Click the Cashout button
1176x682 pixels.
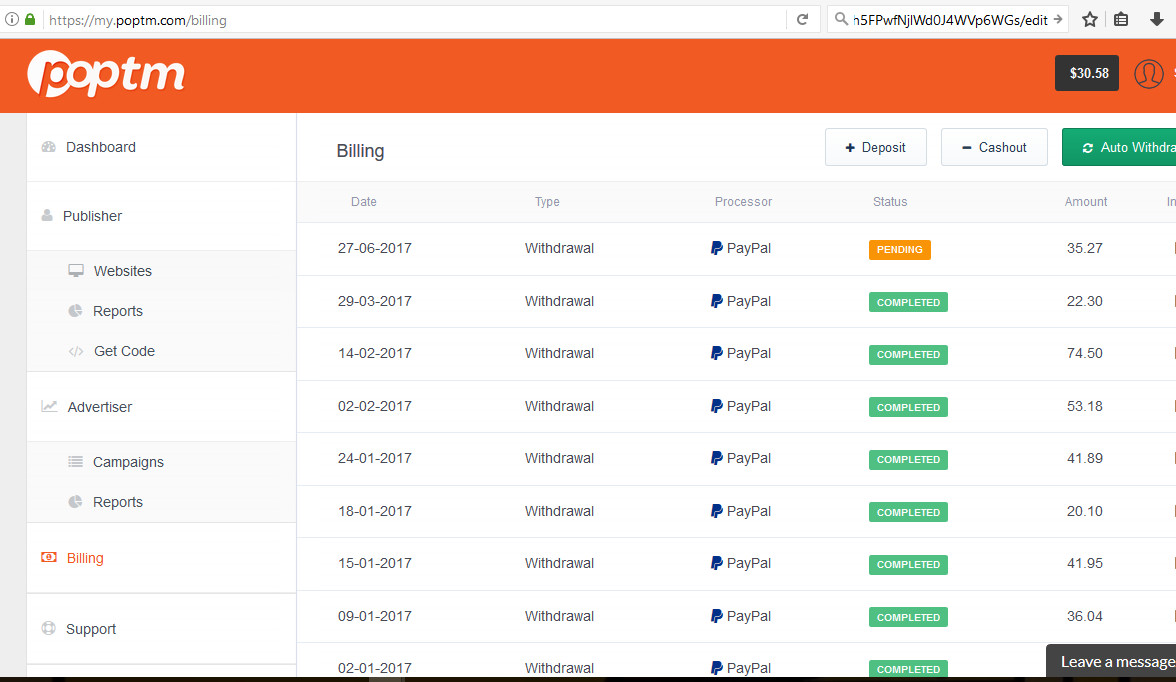[994, 147]
